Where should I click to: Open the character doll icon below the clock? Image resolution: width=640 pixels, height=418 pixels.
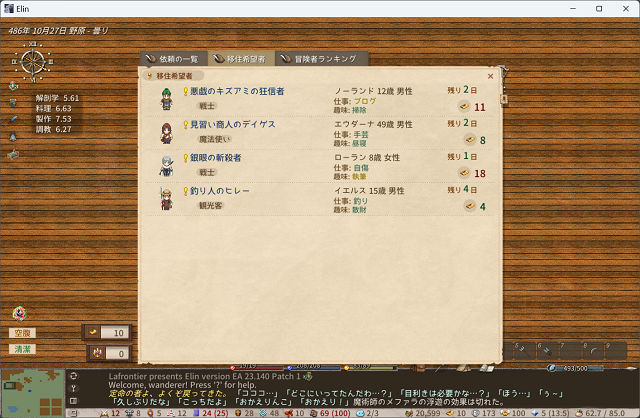(13, 86)
